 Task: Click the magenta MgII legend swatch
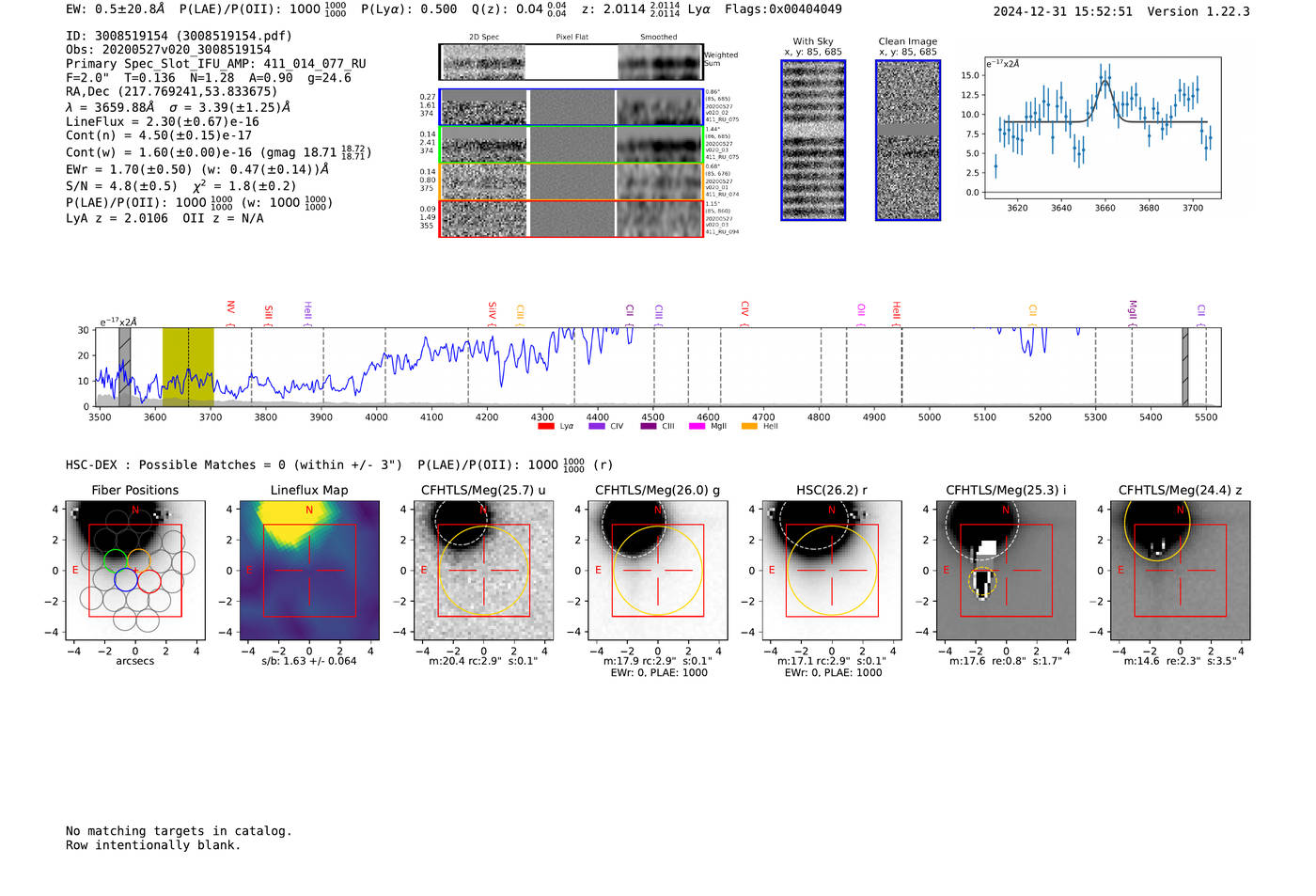697,427
